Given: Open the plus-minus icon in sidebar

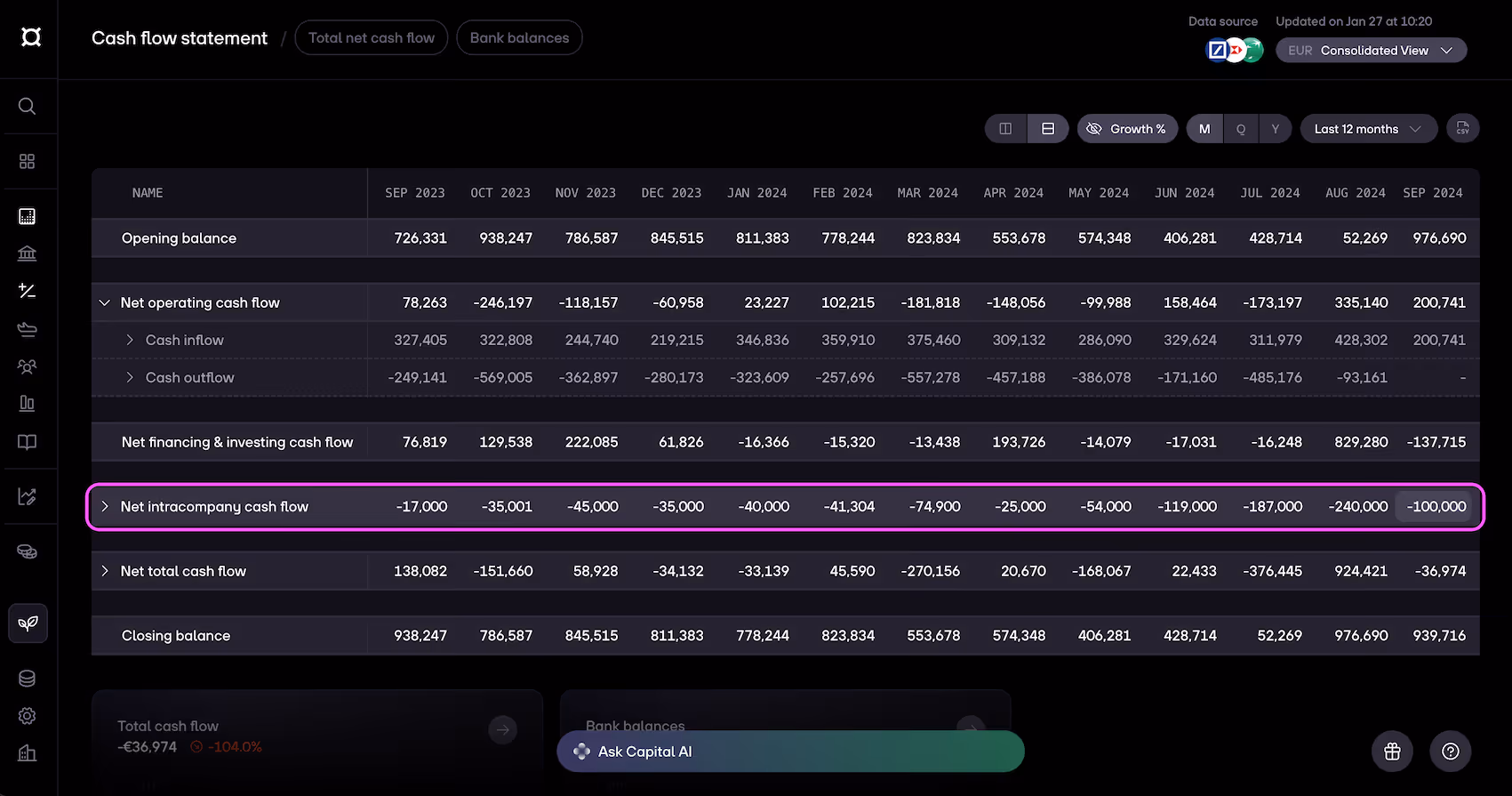Looking at the screenshot, I should point(28,291).
